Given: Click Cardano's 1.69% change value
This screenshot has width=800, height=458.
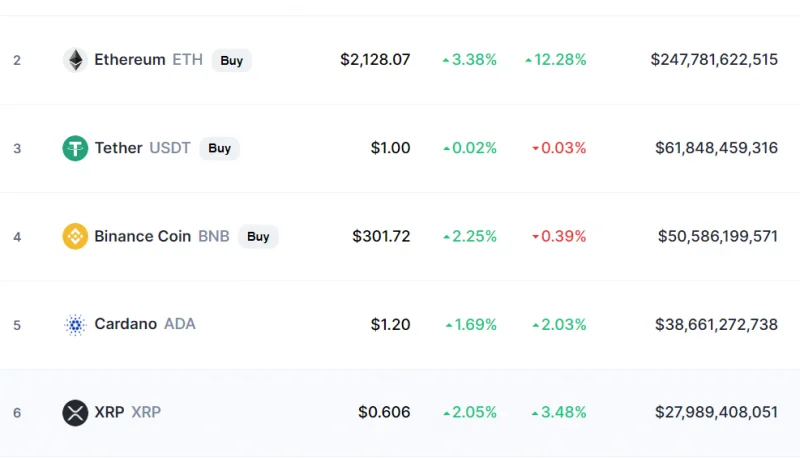Looking at the screenshot, I should point(471,324).
